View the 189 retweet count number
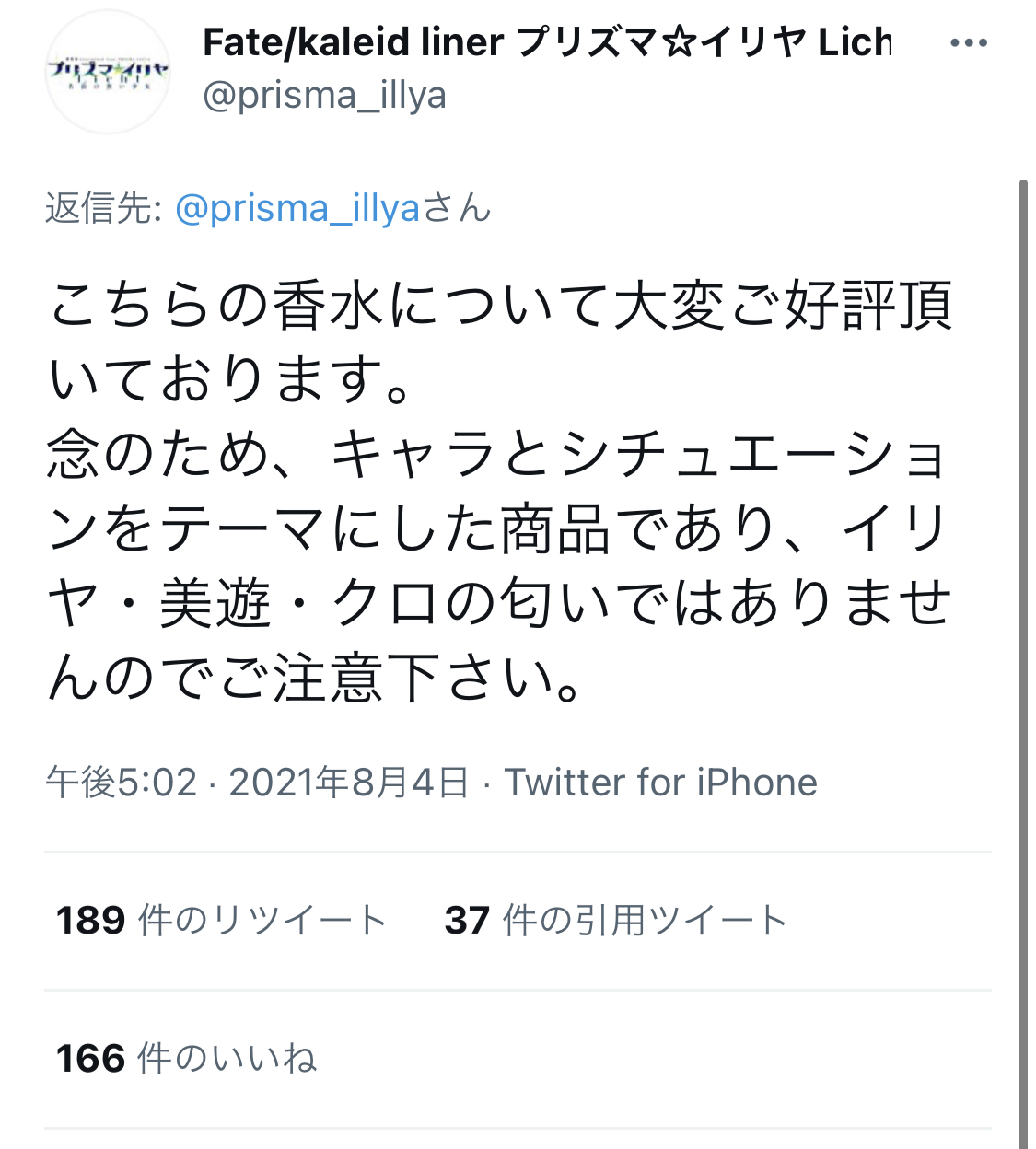1036x1149 pixels. point(90,920)
